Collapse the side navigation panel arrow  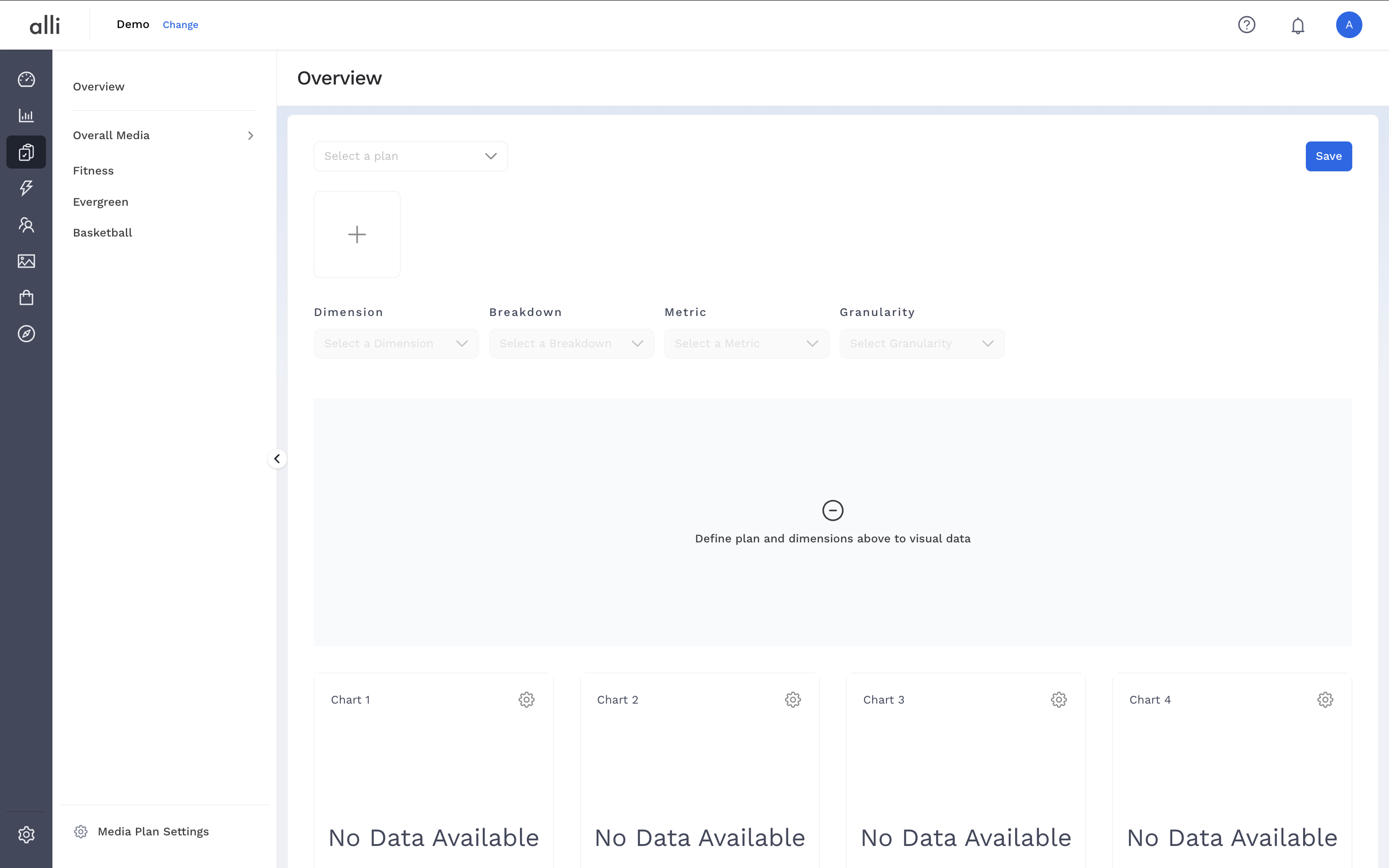(x=277, y=459)
